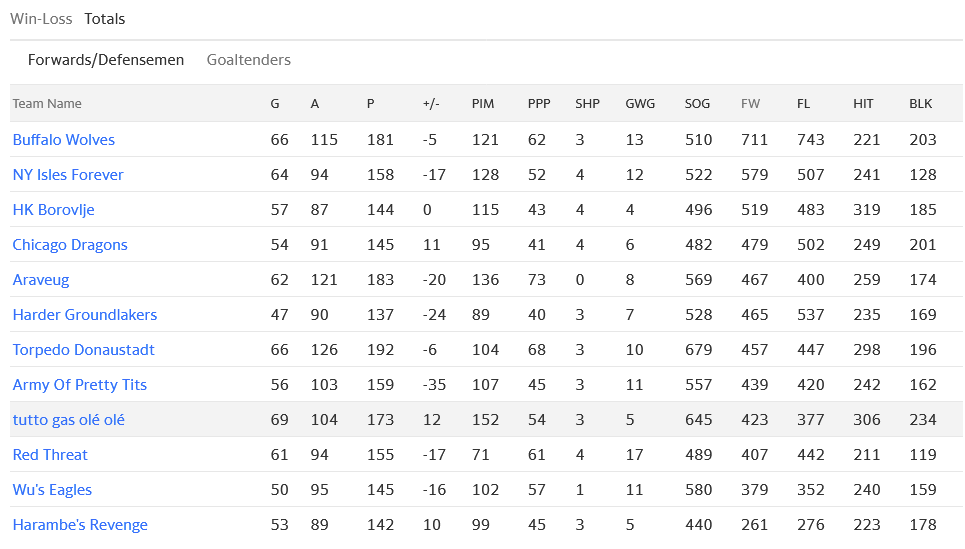View Wu's Eagles team page
The height and width of the screenshot is (549, 965).
point(52,490)
